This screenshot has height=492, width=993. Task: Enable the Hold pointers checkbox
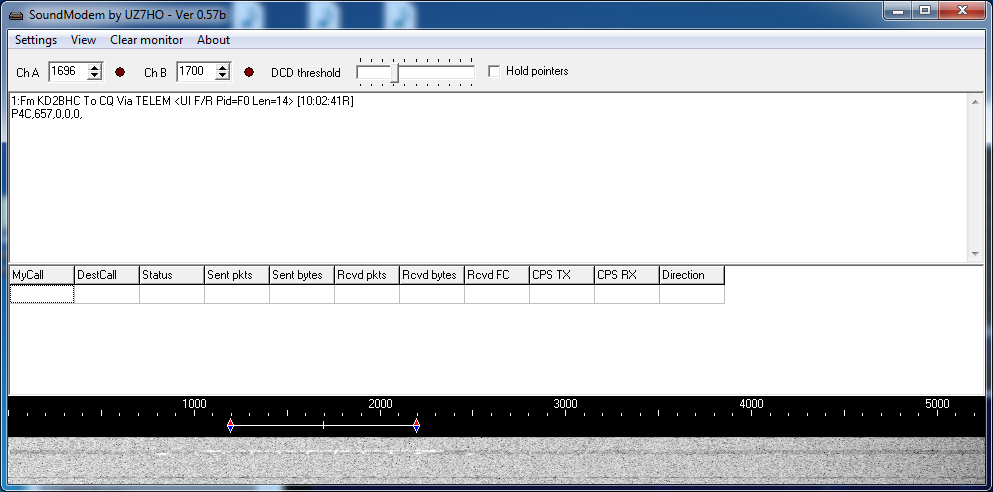[x=494, y=71]
